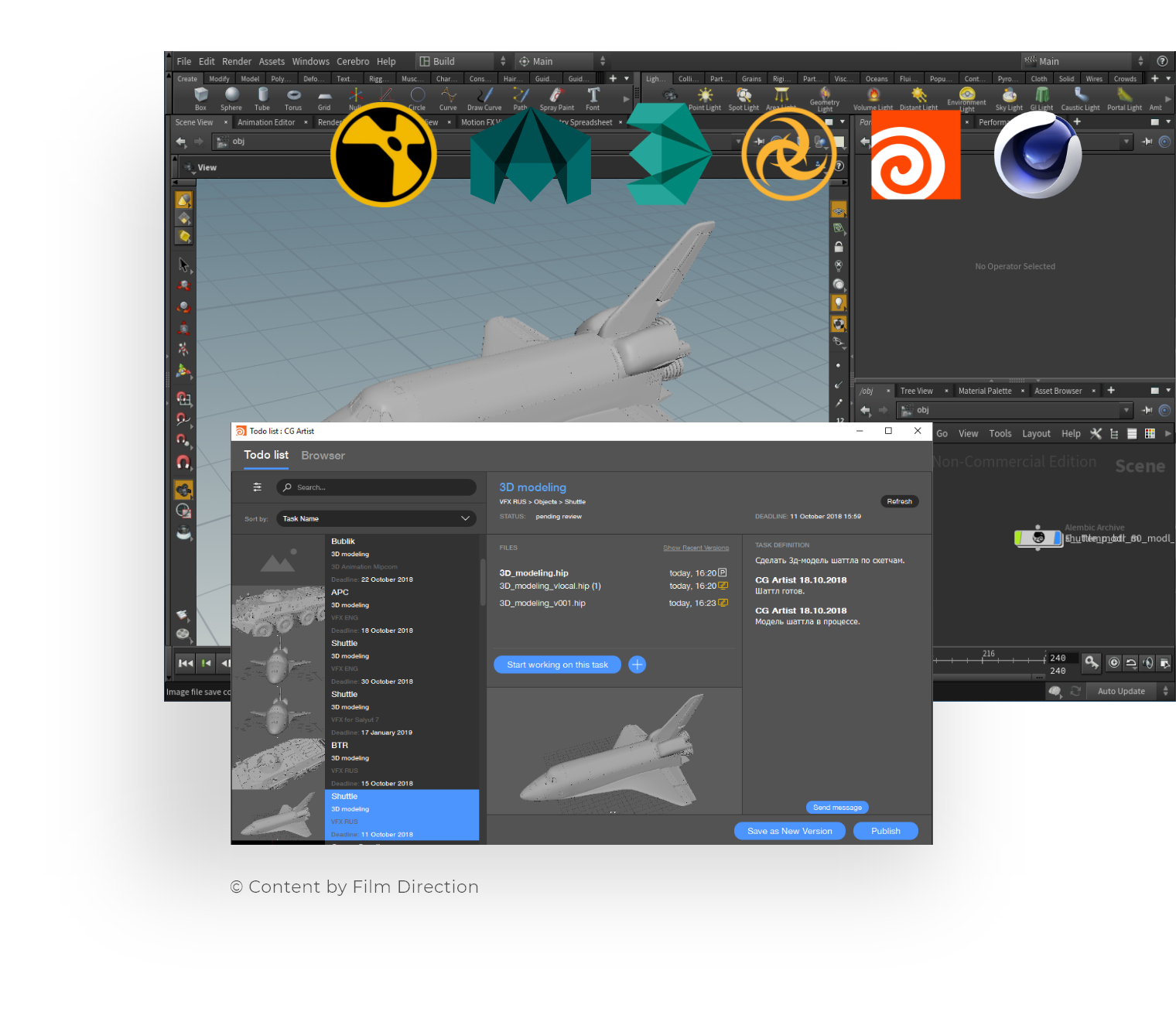Add a Point Light
This screenshot has width=1176, height=1015.
705,98
